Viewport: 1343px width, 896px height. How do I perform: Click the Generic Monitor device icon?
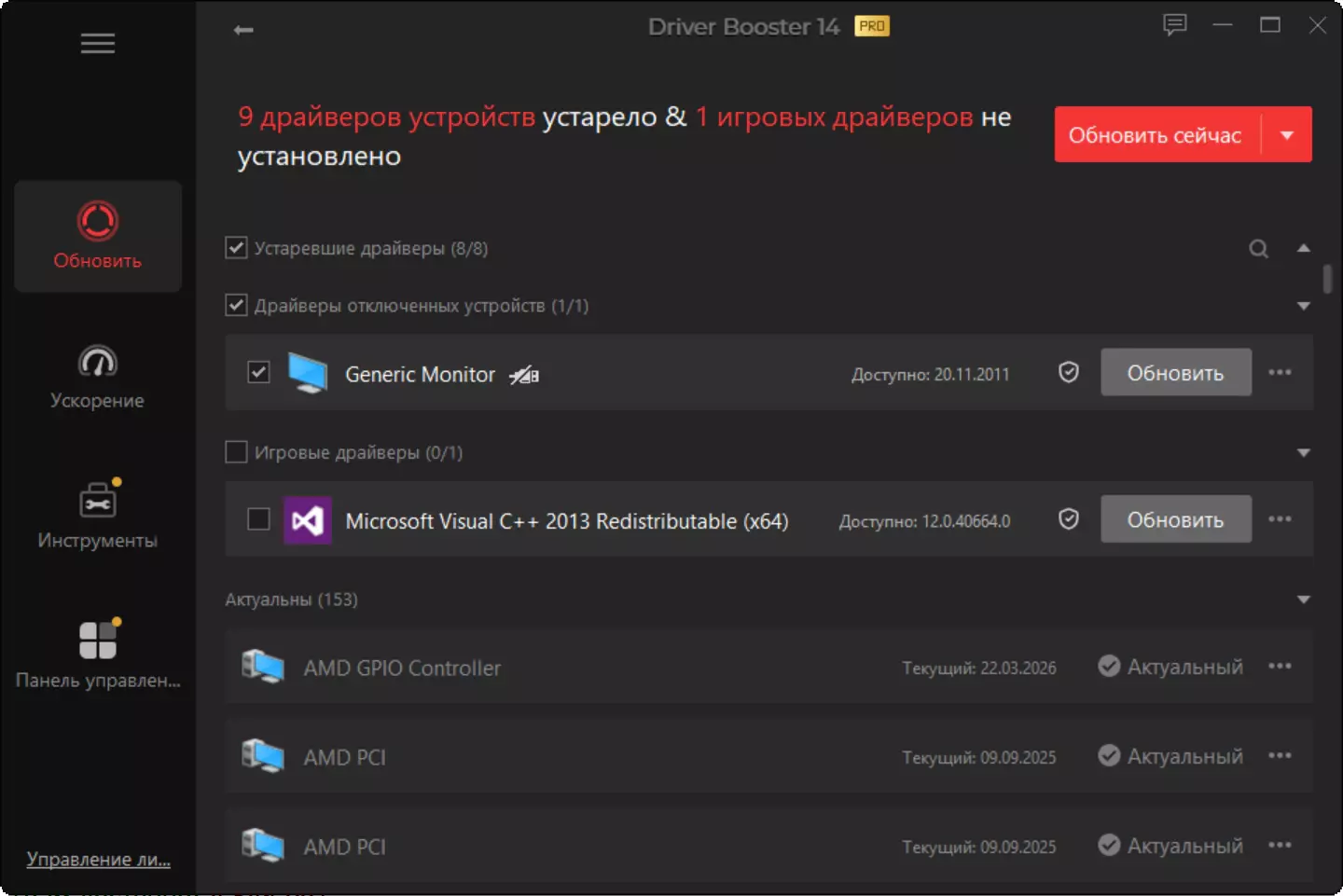click(308, 373)
